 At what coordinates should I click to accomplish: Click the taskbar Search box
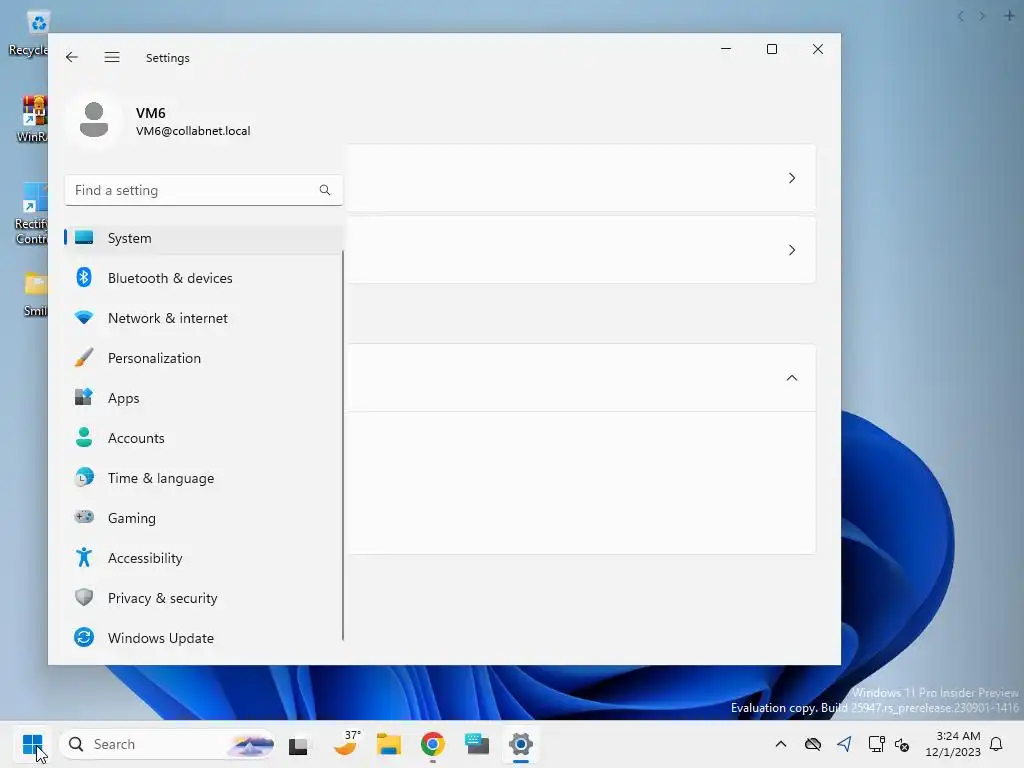(167, 744)
